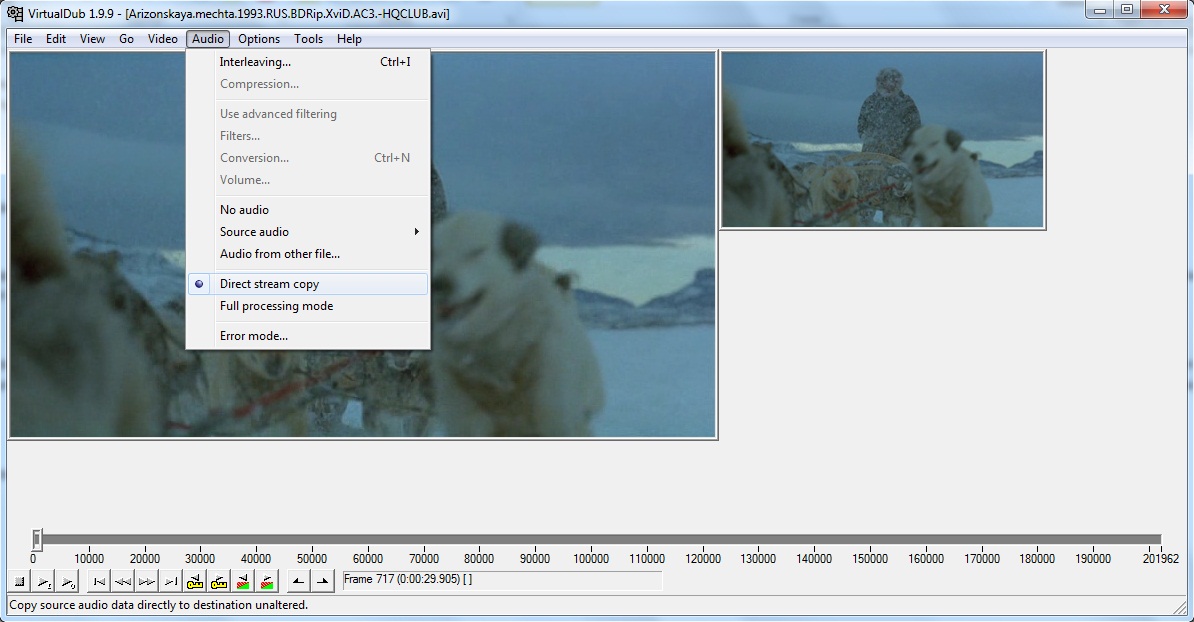Click the Frame 717 position field

click(x=502, y=580)
